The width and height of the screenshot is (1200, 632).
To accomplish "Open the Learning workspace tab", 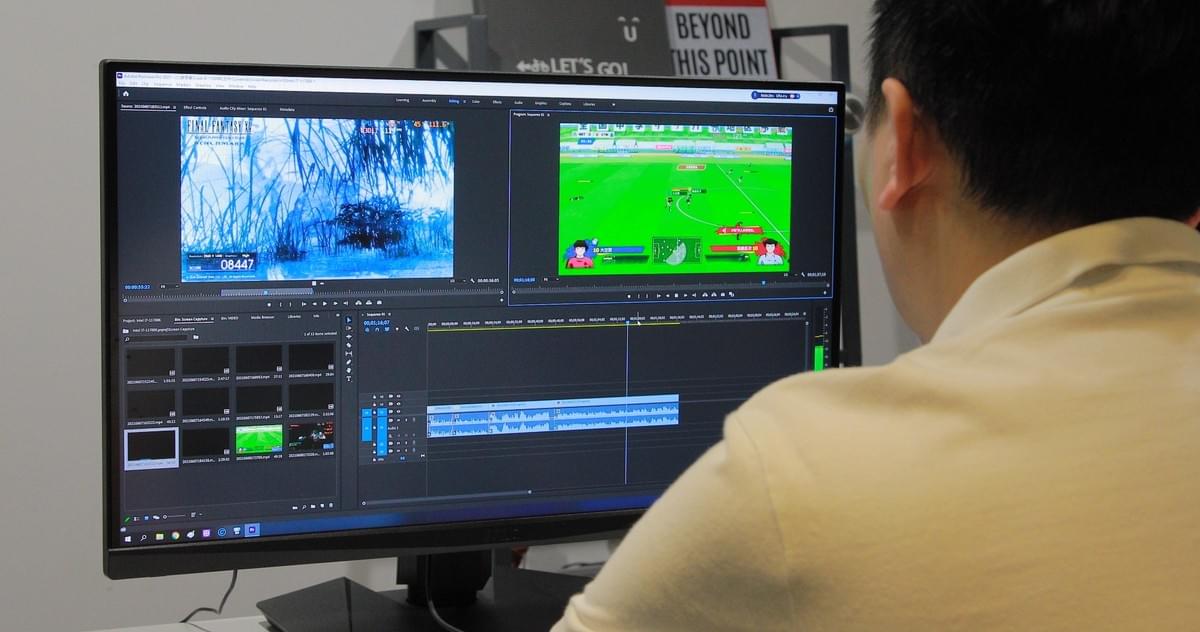I will (x=402, y=100).
